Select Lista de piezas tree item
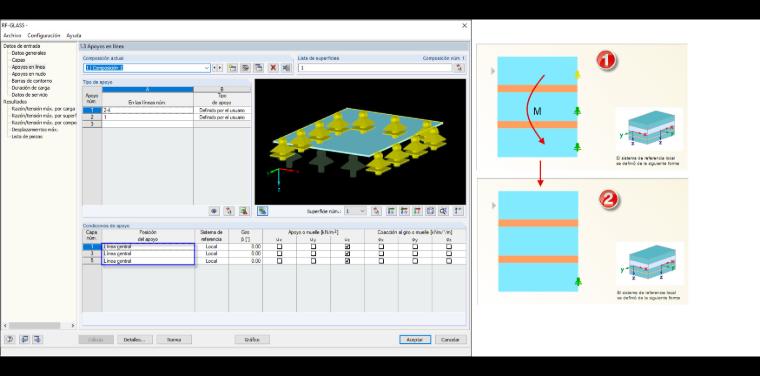760x376 pixels. [x=27, y=137]
